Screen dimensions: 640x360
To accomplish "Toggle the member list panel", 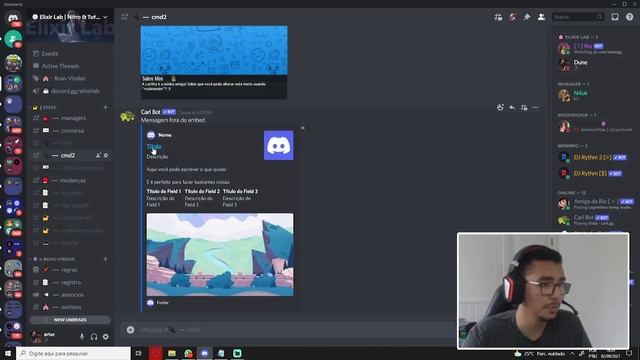I will click(541, 17).
